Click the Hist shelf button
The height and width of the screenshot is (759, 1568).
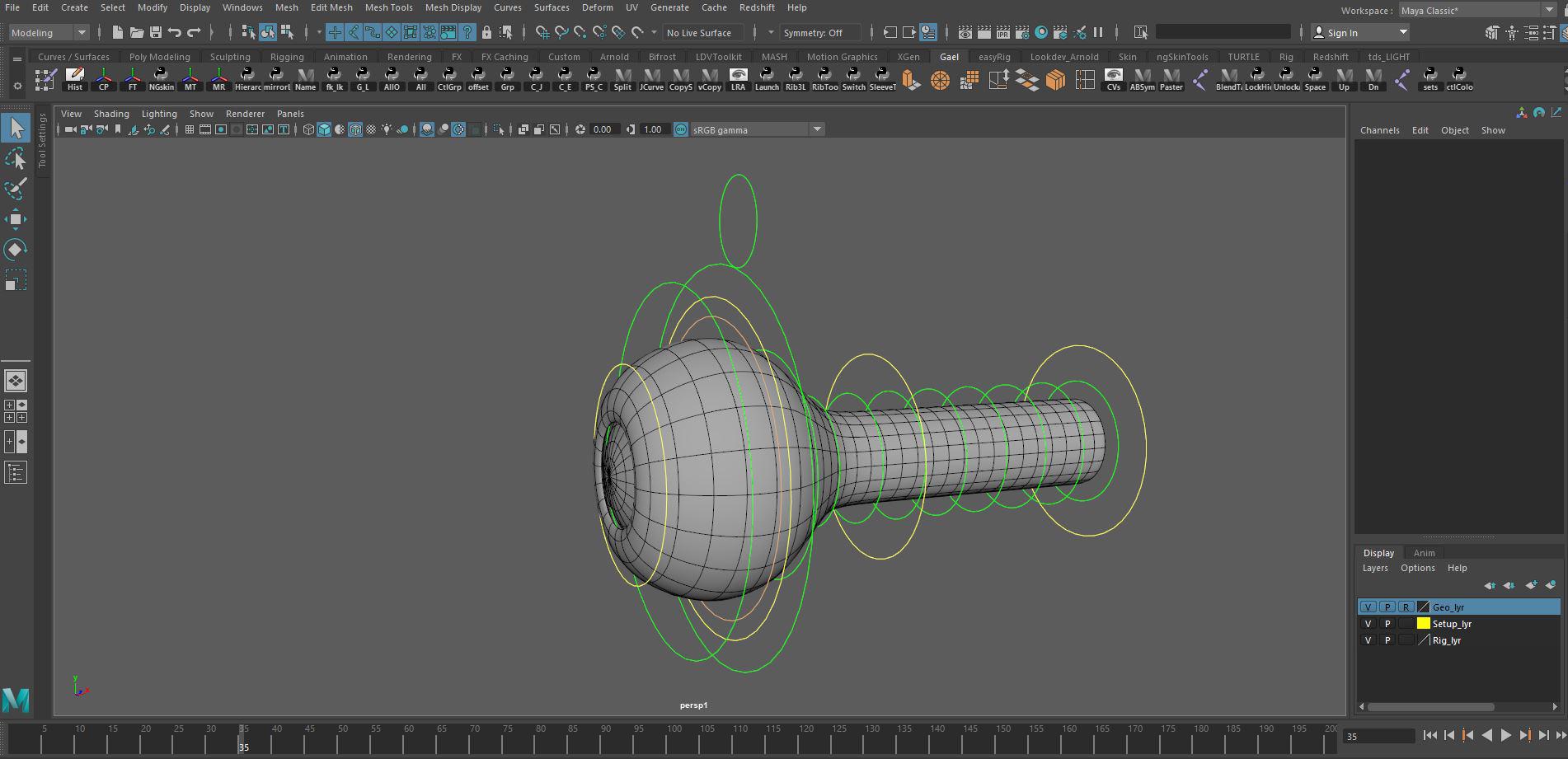click(75, 80)
